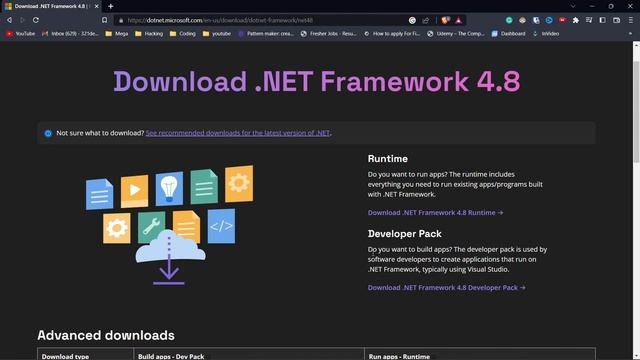This screenshot has height=360, width=640.
Task: Click the browser forward arrow
Action: click(22, 20)
